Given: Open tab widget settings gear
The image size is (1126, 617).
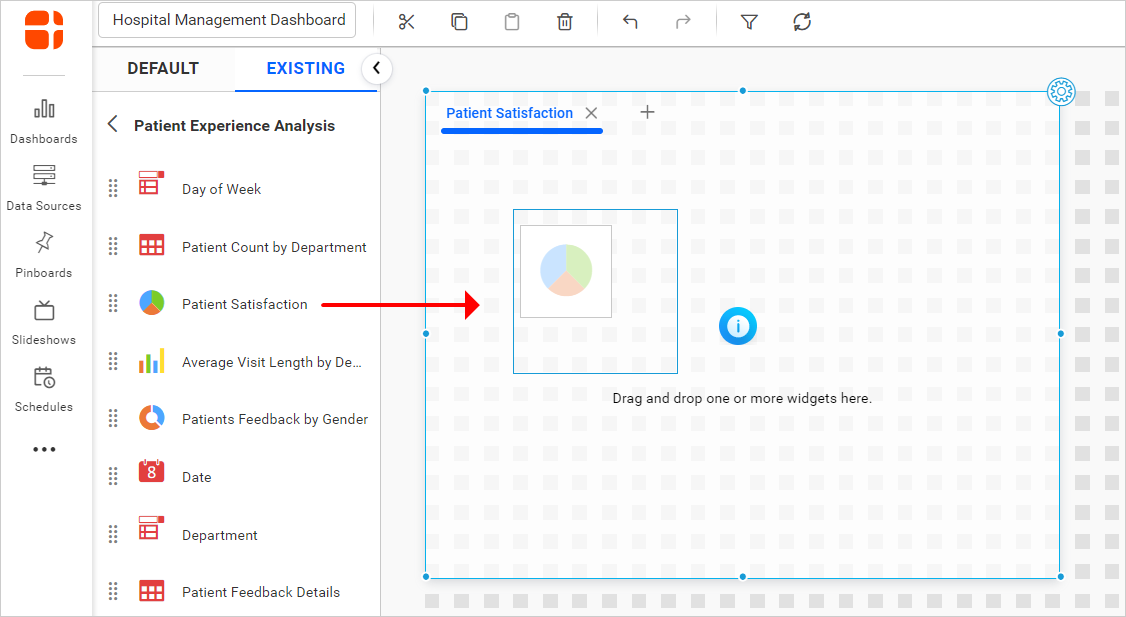Looking at the screenshot, I should click(x=1060, y=92).
